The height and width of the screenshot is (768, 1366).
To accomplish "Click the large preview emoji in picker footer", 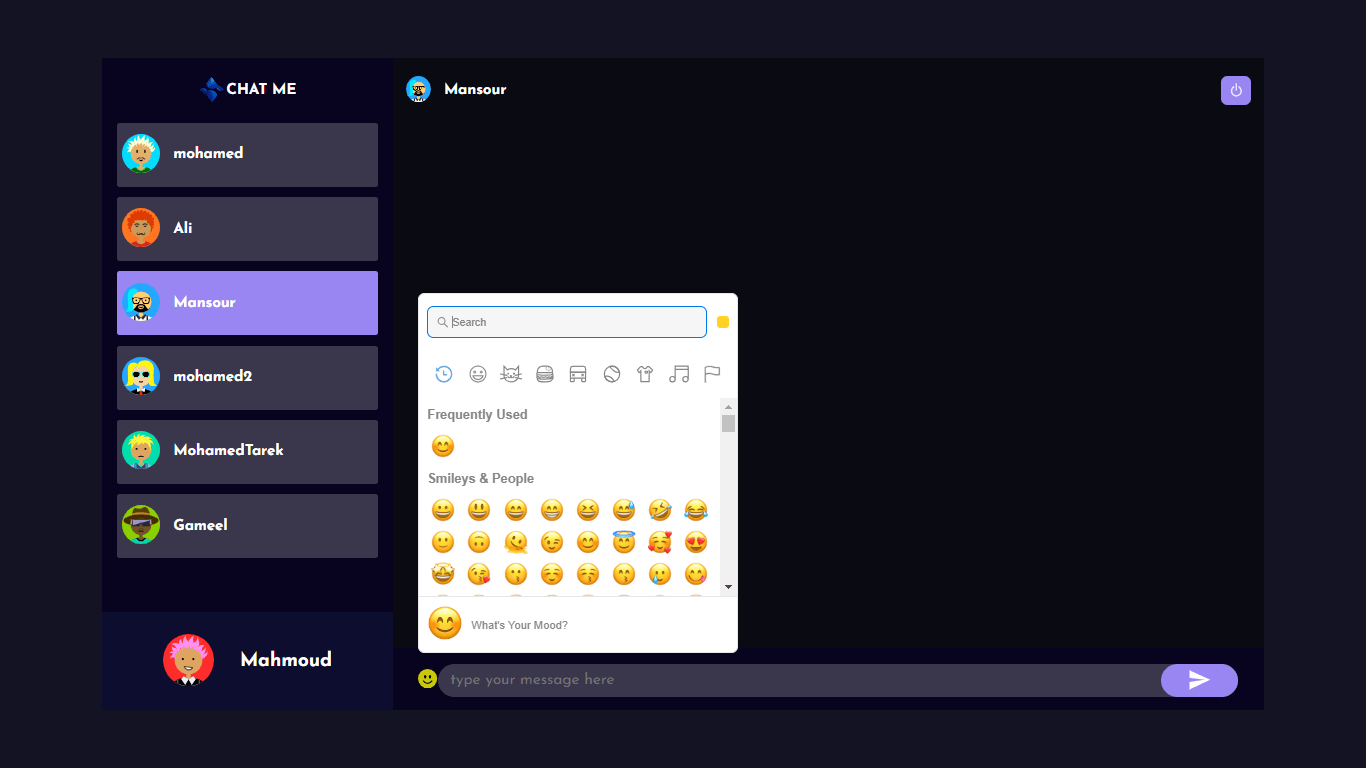I will pos(445,623).
